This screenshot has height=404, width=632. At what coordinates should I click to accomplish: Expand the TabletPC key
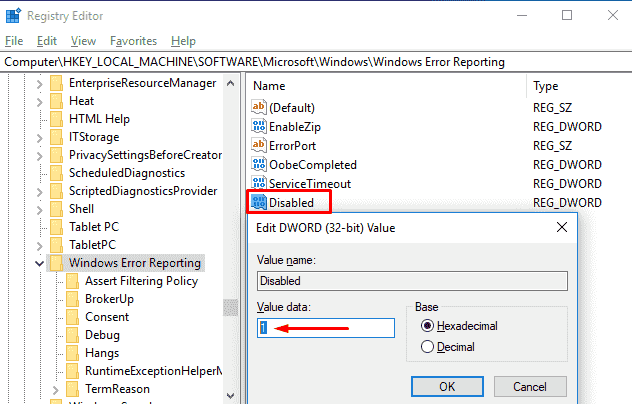coord(39,246)
